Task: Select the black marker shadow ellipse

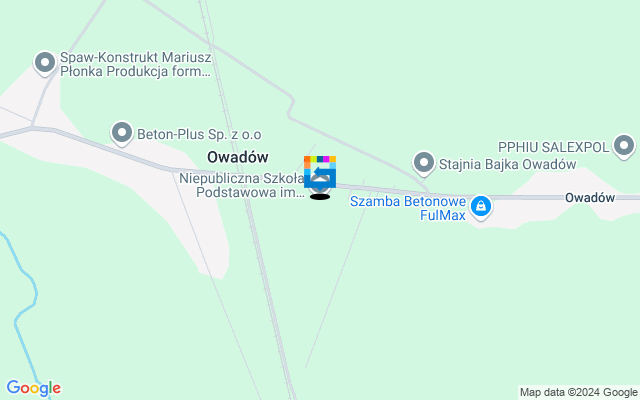Action: pyautogui.click(x=320, y=197)
